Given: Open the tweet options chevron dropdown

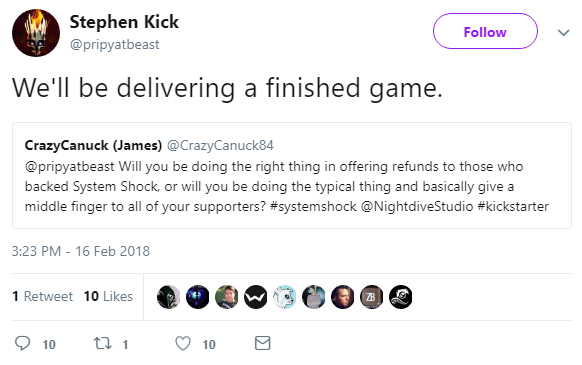Looking at the screenshot, I should pos(563,33).
